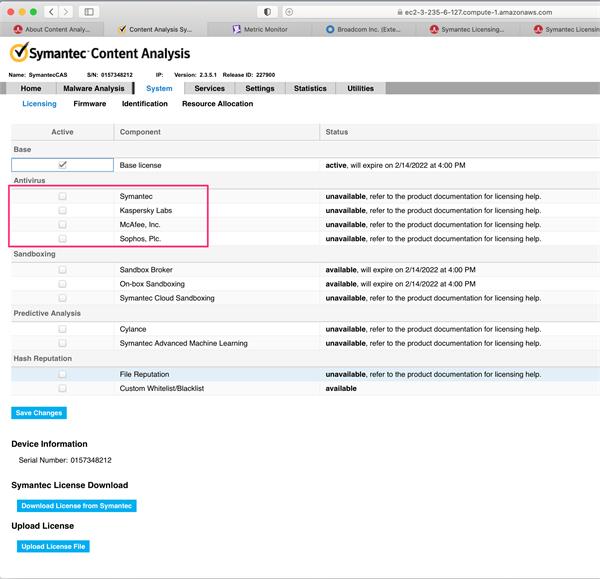The height and width of the screenshot is (579, 600).
Task: Enable the Custom Whitelist/Blacklist checkbox
Action: pyautogui.click(x=62, y=388)
